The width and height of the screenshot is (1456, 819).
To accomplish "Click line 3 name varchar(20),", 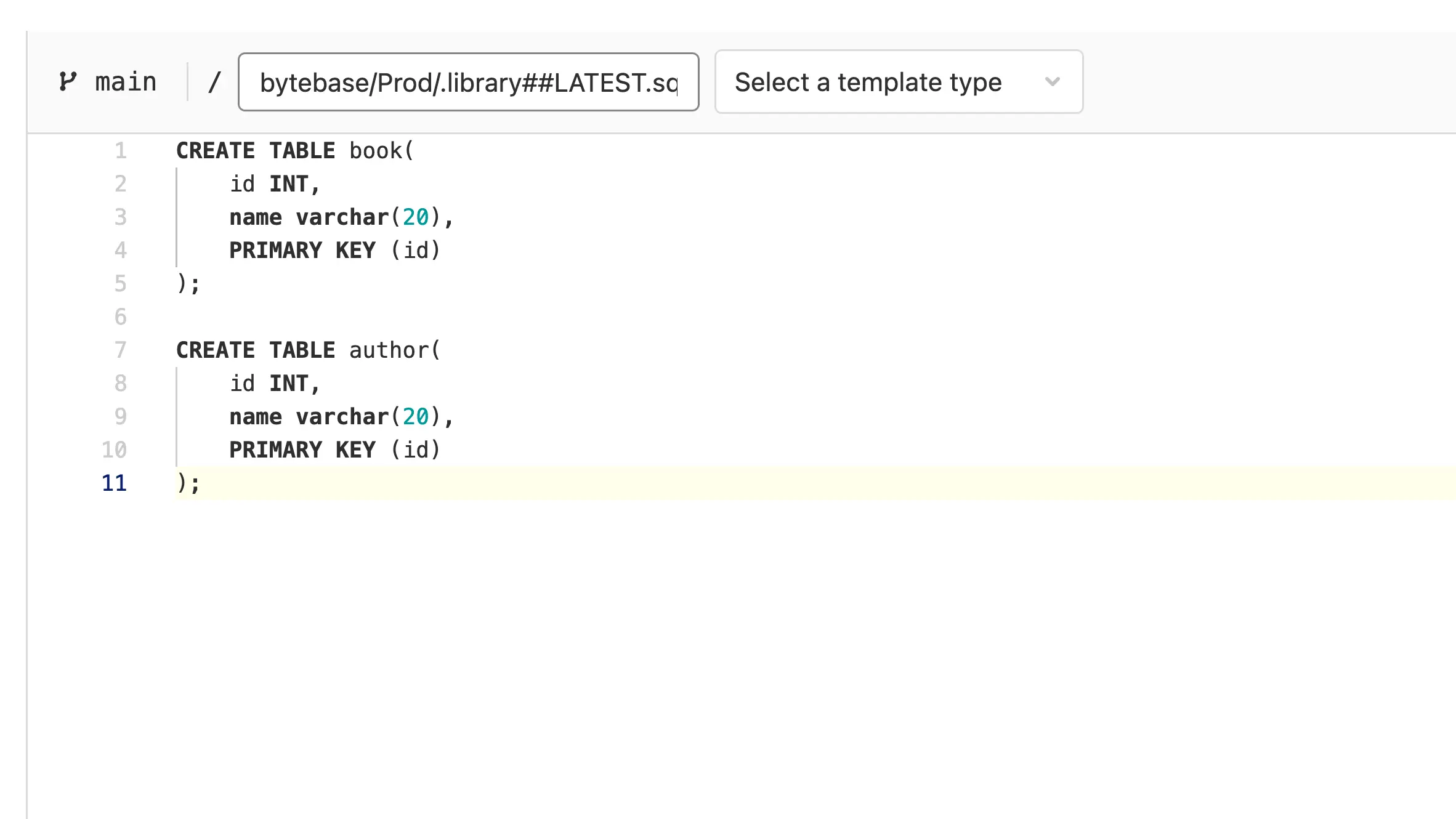I will (x=341, y=217).
